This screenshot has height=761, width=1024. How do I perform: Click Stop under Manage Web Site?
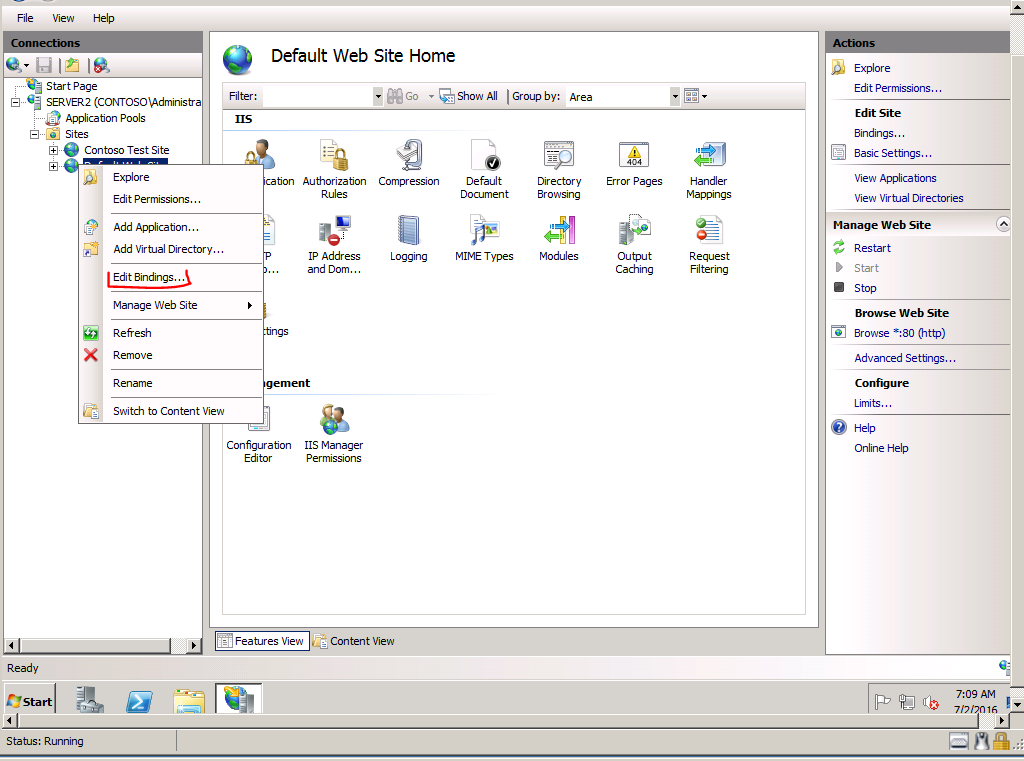coord(865,288)
